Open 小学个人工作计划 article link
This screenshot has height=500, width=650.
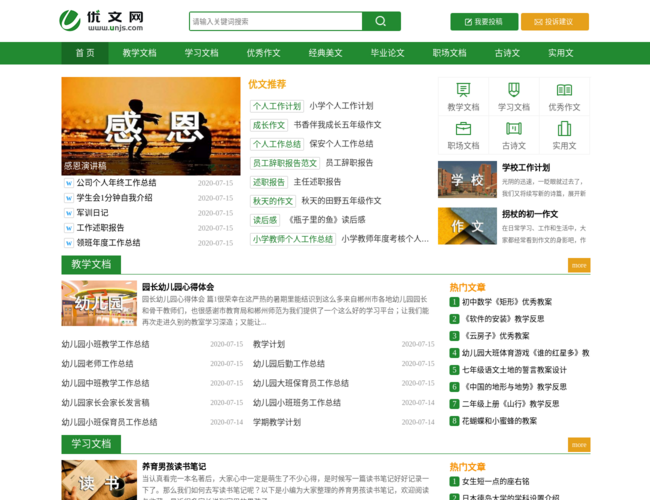(x=341, y=106)
